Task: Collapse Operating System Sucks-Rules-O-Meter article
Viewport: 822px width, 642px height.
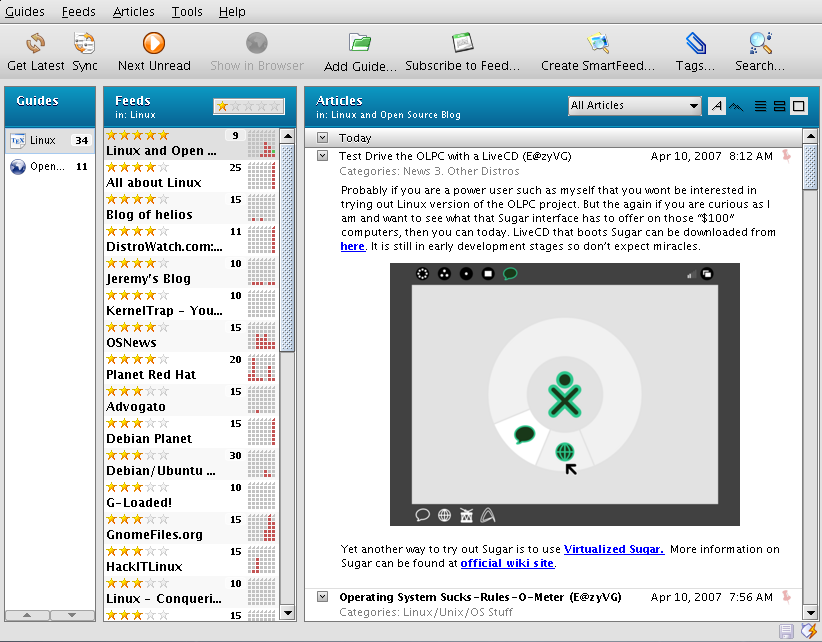Action: point(322,596)
